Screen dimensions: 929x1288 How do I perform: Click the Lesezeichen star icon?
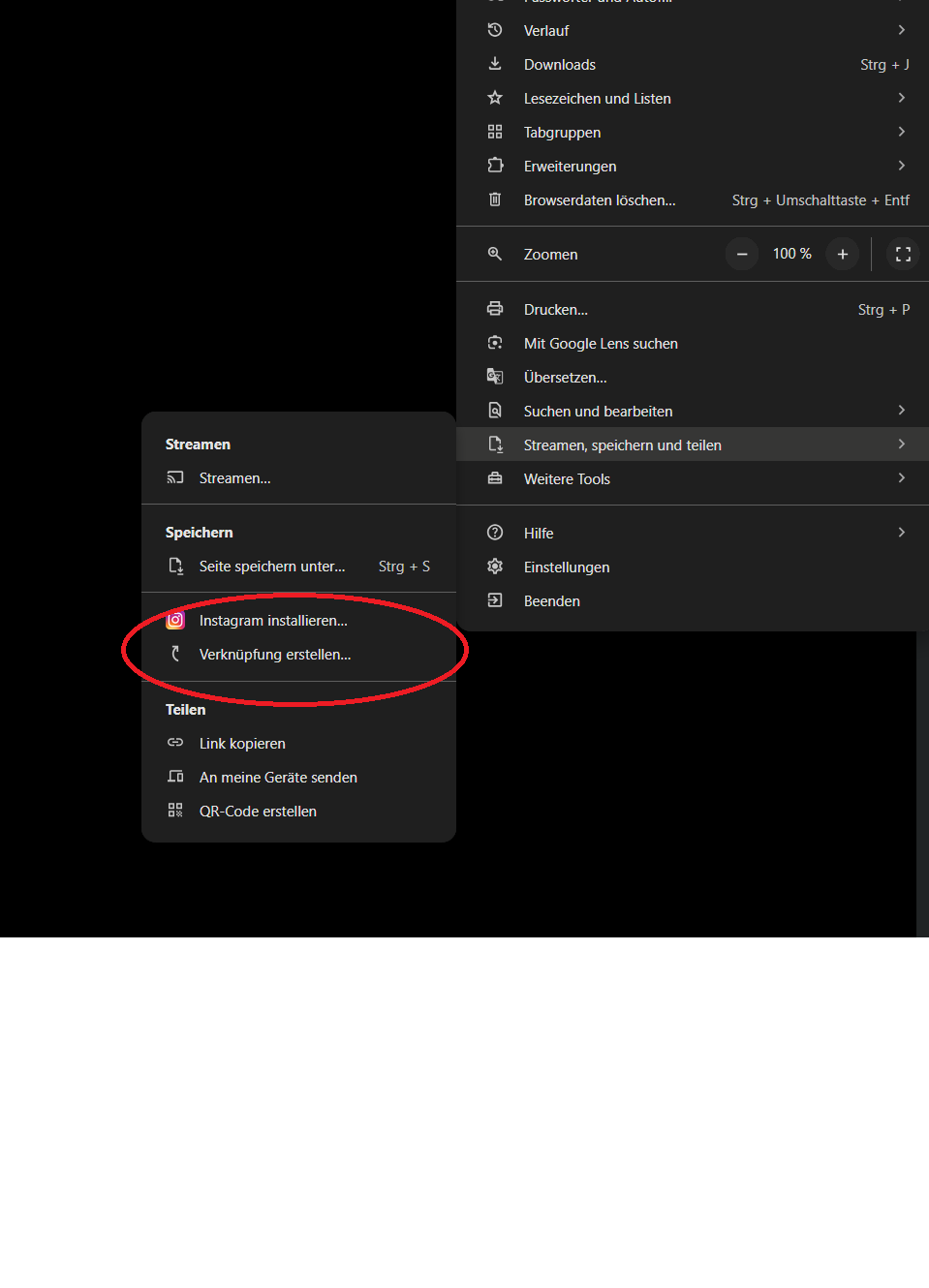pyautogui.click(x=495, y=98)
